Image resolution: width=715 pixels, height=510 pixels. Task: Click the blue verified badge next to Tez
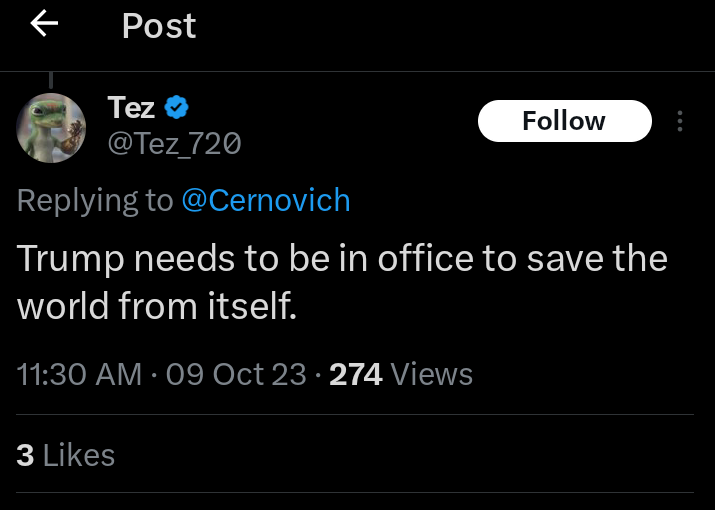point(176,105)
